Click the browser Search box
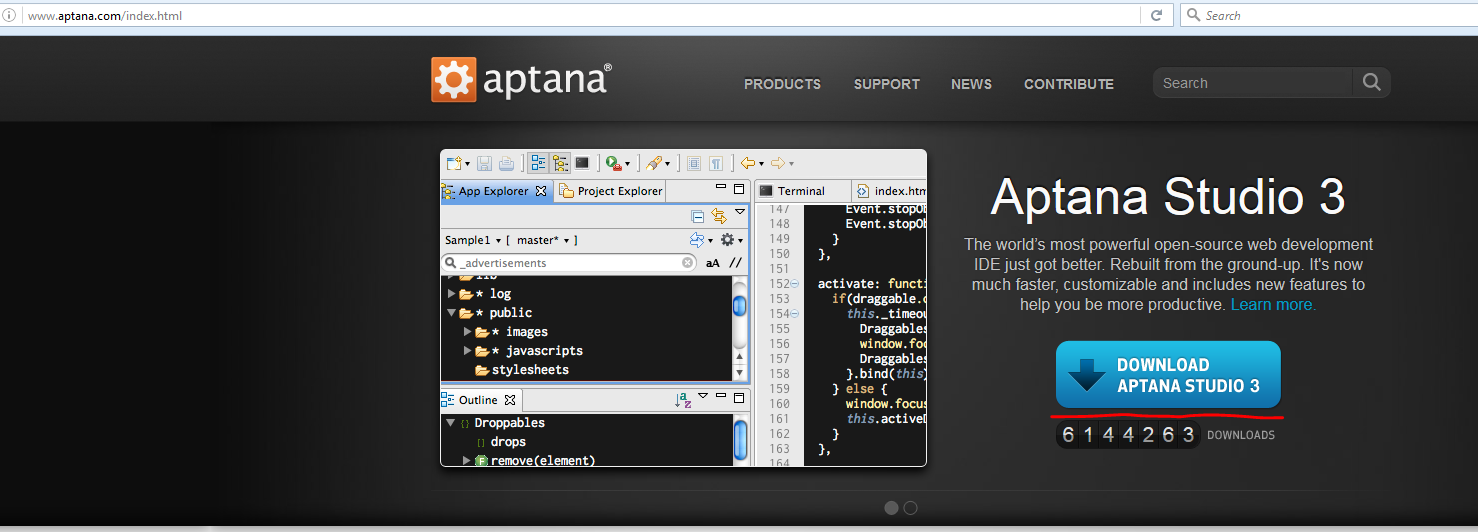Viewport: 1478px width, 532px height. tap(1328, 16)
